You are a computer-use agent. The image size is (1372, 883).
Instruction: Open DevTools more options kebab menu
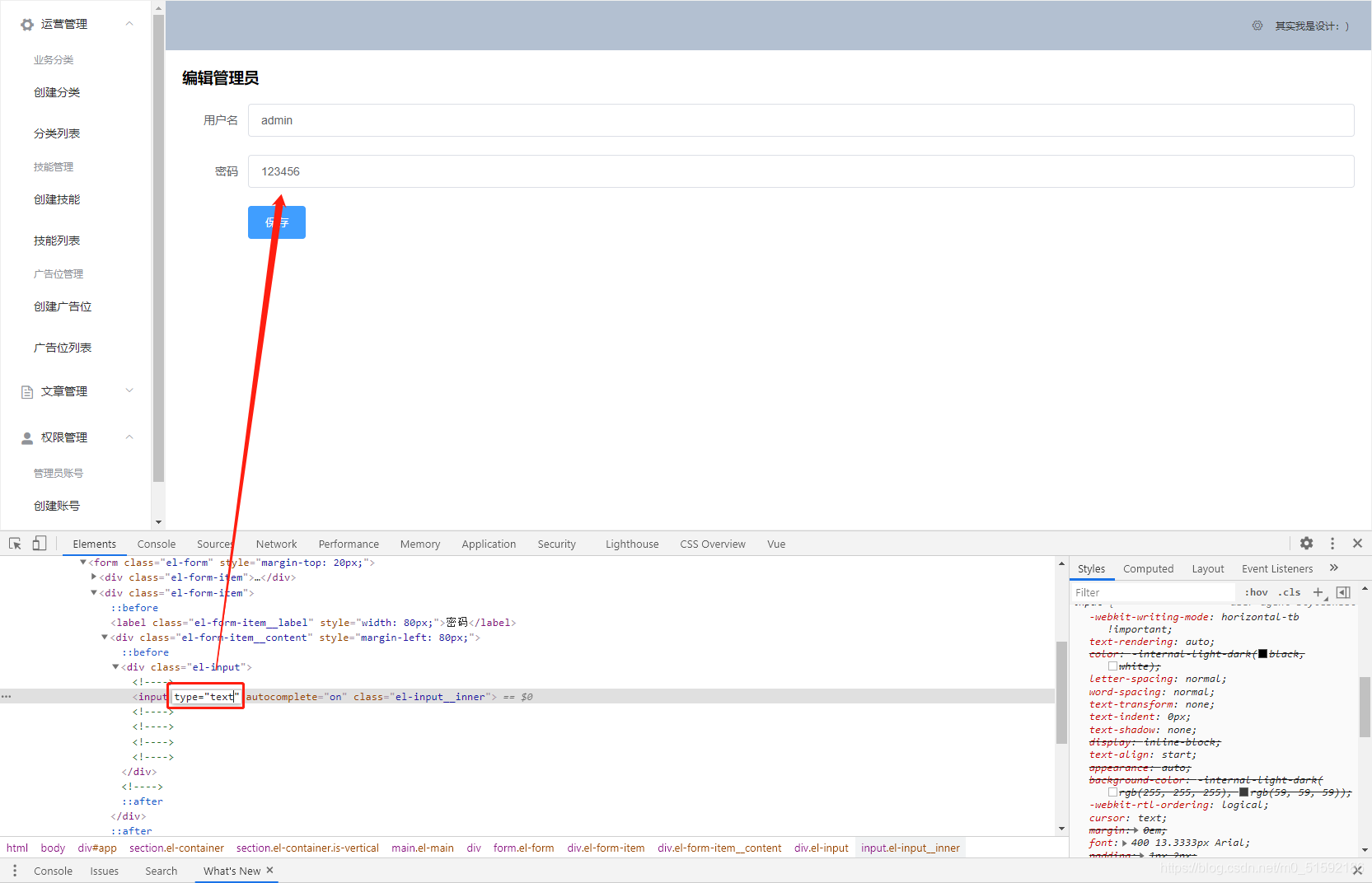click(x=1332, y=544)
